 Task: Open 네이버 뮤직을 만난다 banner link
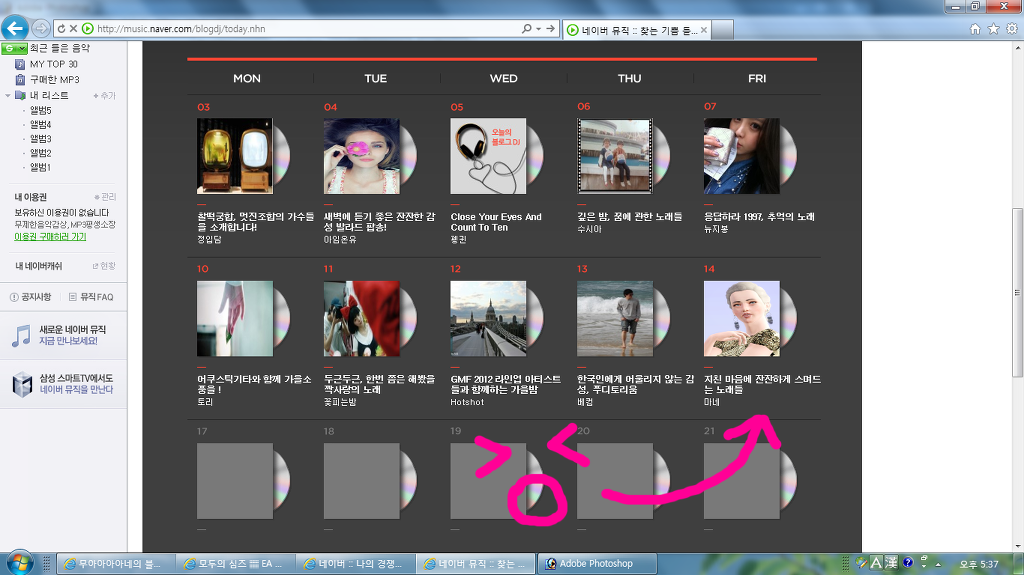click(x=76, y=389)
